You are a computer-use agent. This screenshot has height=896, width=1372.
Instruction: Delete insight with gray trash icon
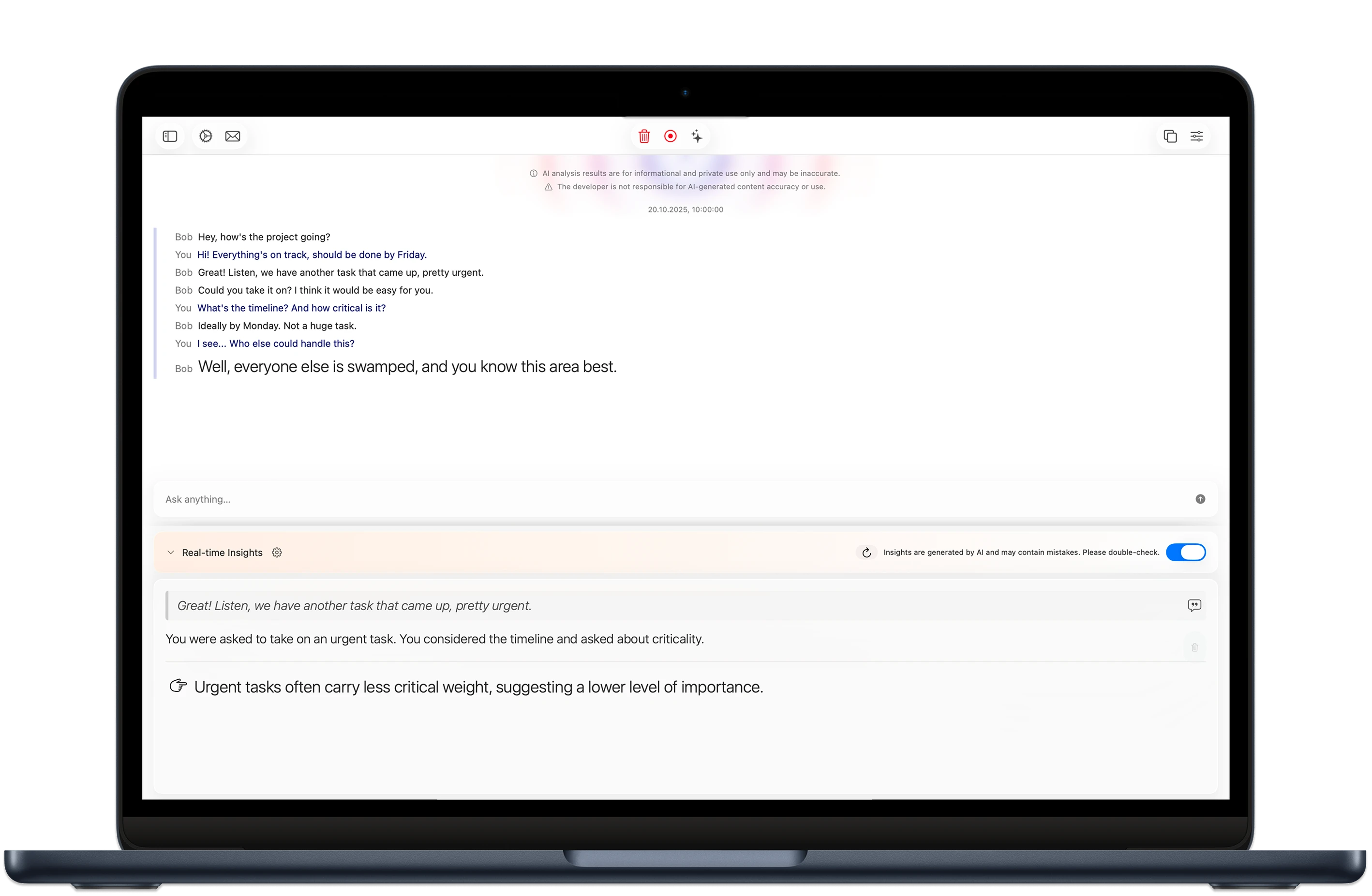tap(1194, 647)
